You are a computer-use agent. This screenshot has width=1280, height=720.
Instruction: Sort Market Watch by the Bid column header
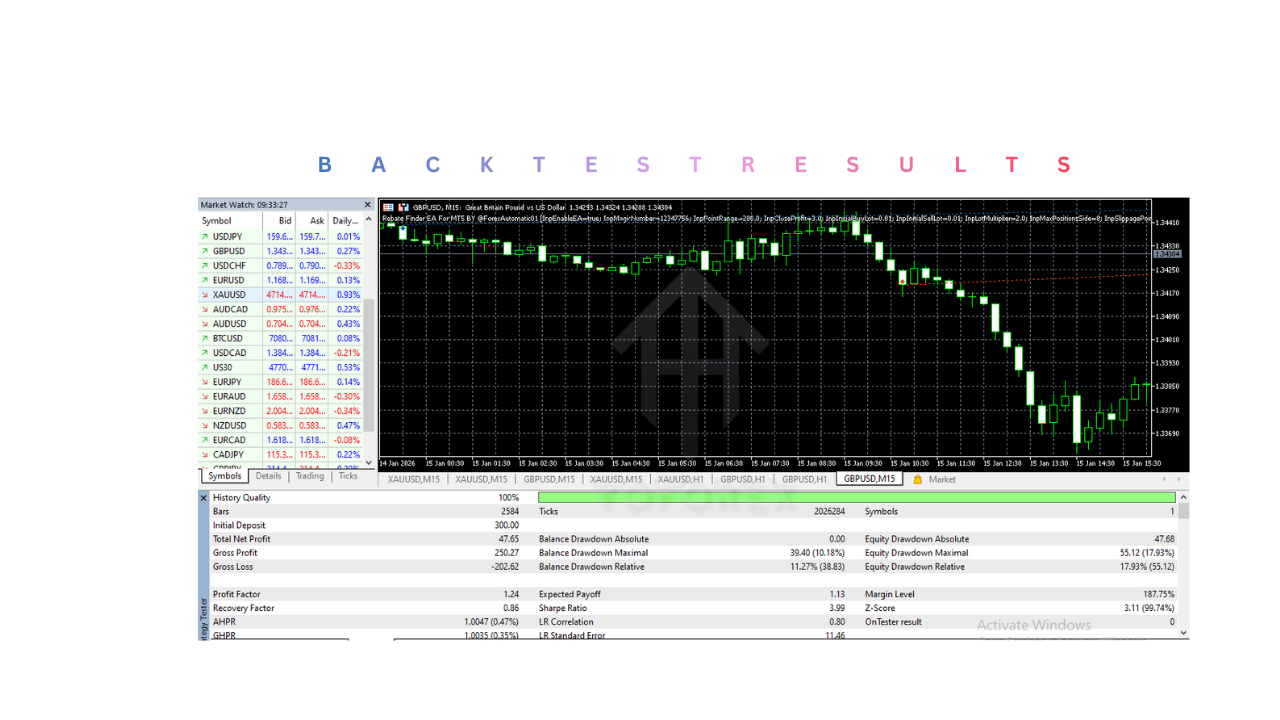point(283,221)
